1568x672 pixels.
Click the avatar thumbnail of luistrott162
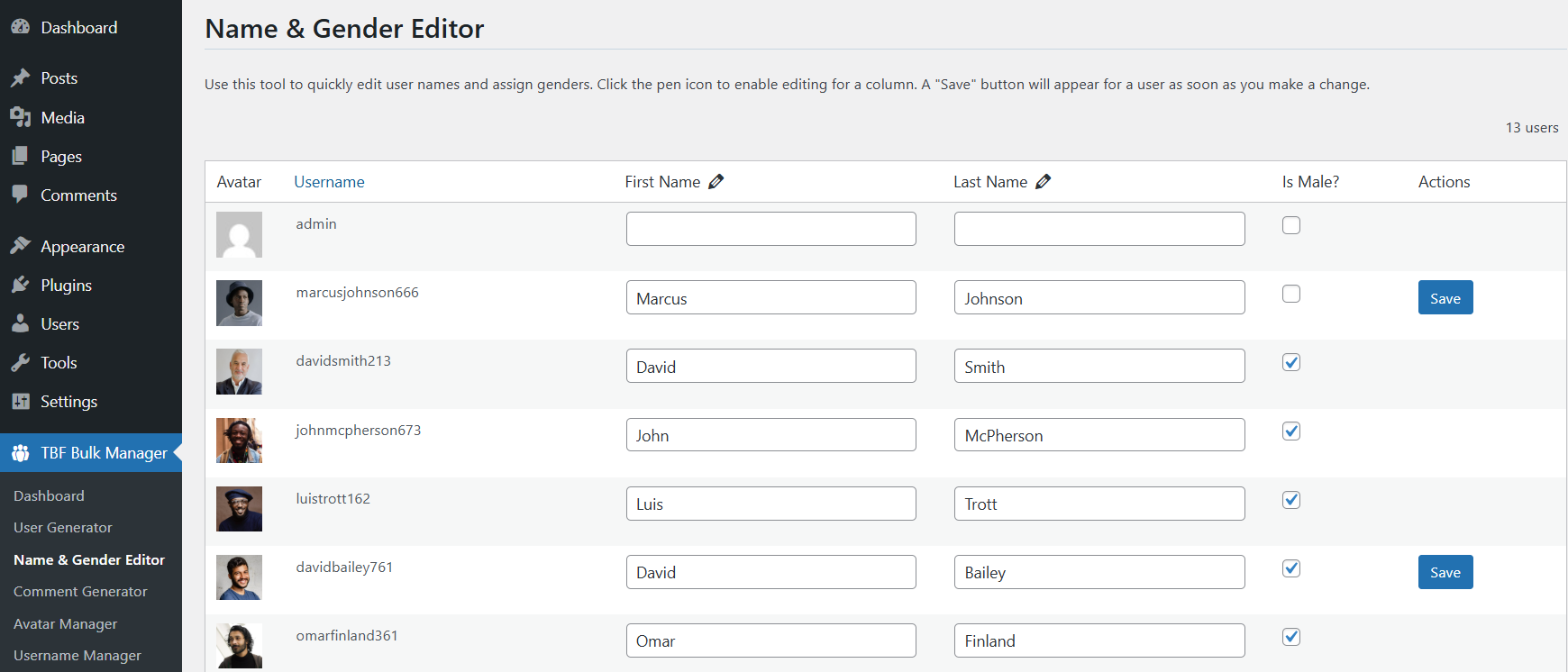tap(239, 509)
